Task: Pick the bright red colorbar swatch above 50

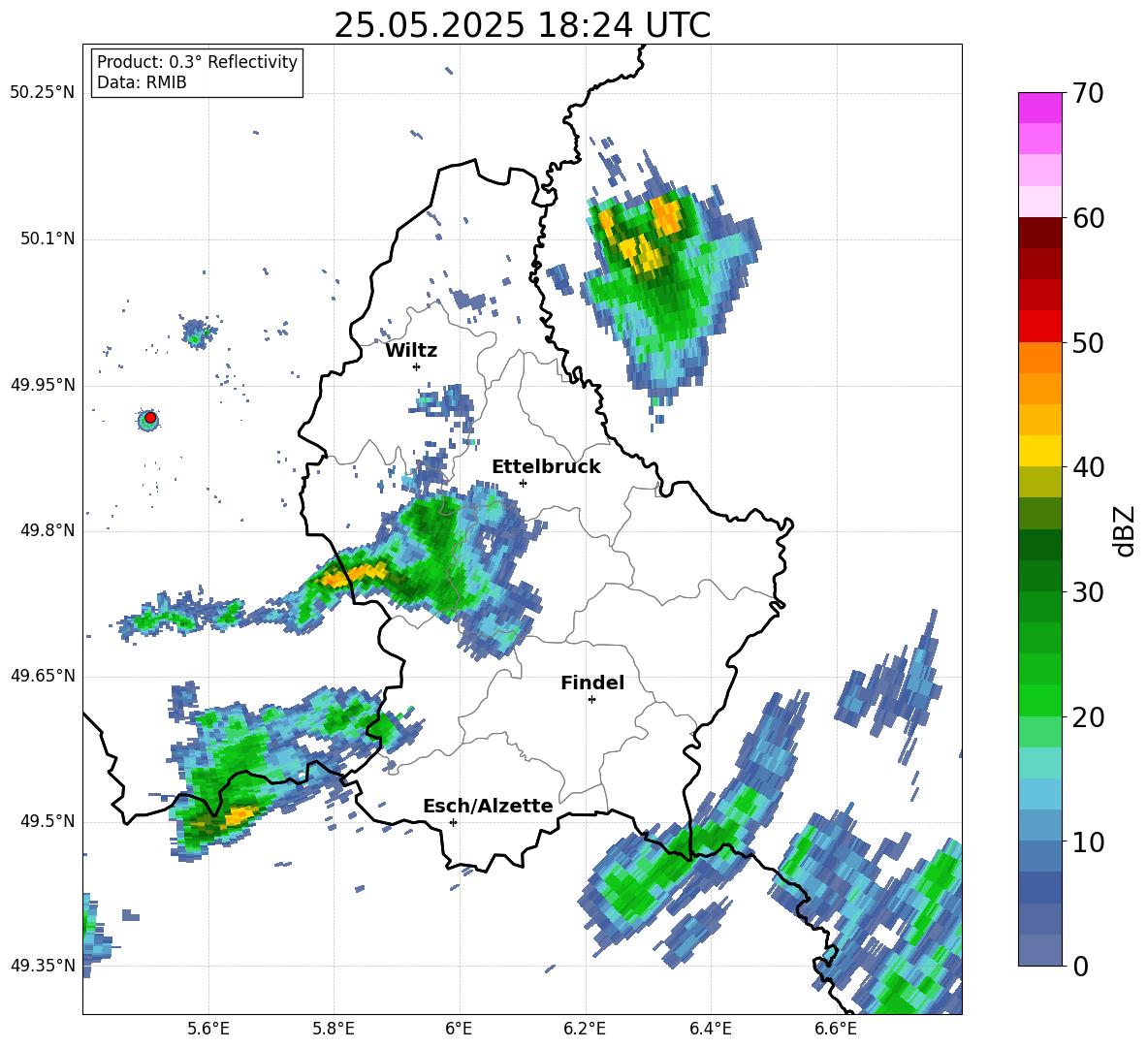Action: tap(1039, 326)
